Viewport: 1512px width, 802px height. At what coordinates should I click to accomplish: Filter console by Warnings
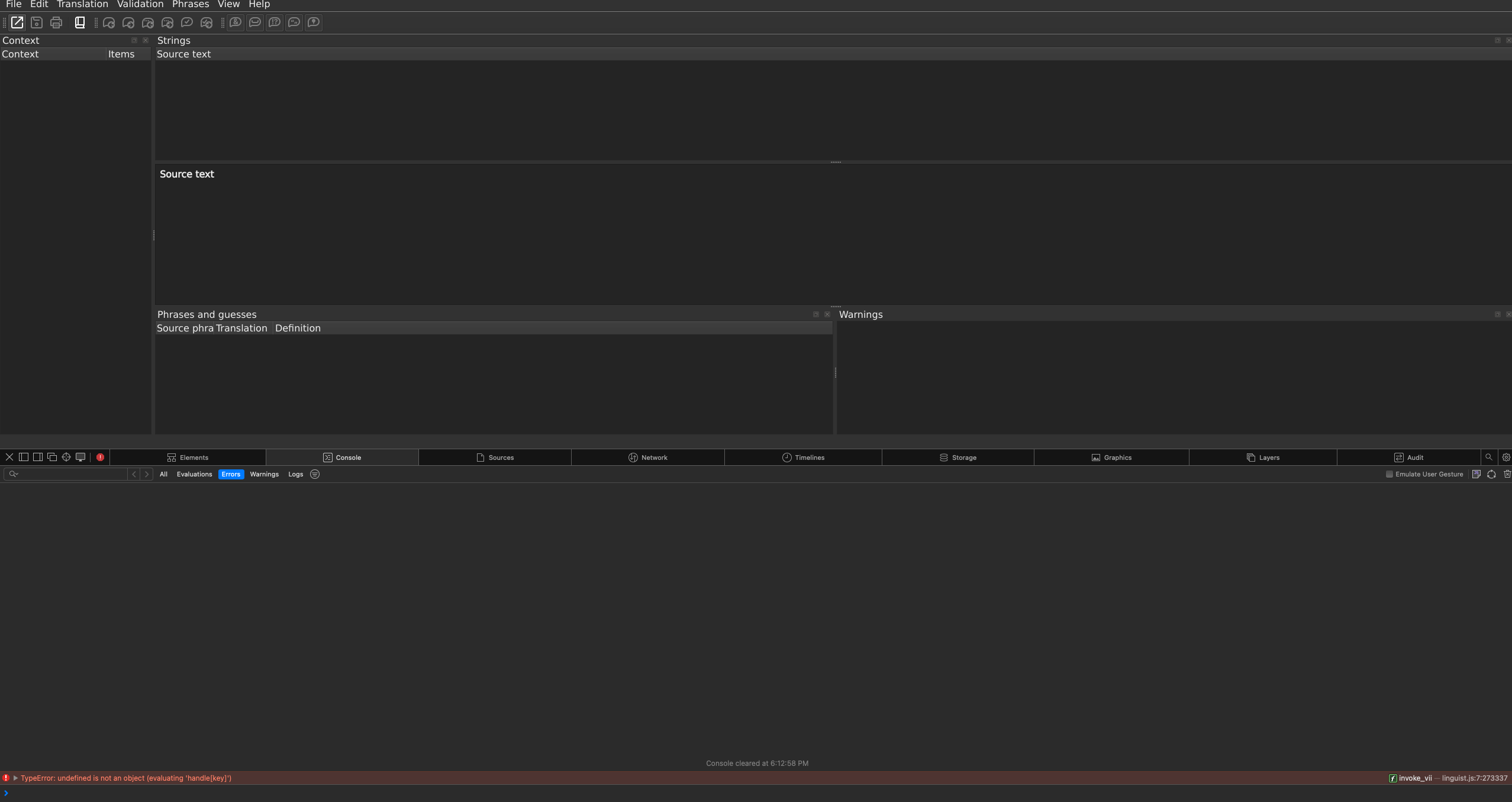click(264, 474)
